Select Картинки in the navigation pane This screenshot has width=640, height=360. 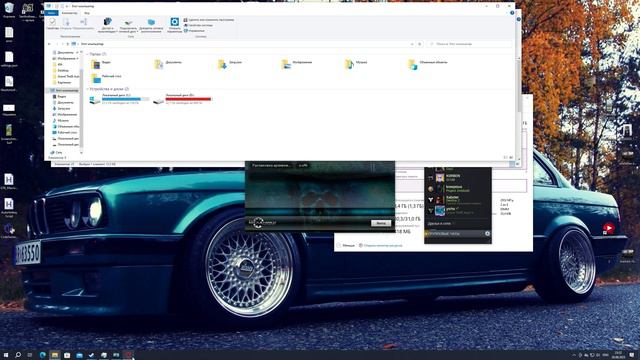pyautogui.click(x=62, y=82)
